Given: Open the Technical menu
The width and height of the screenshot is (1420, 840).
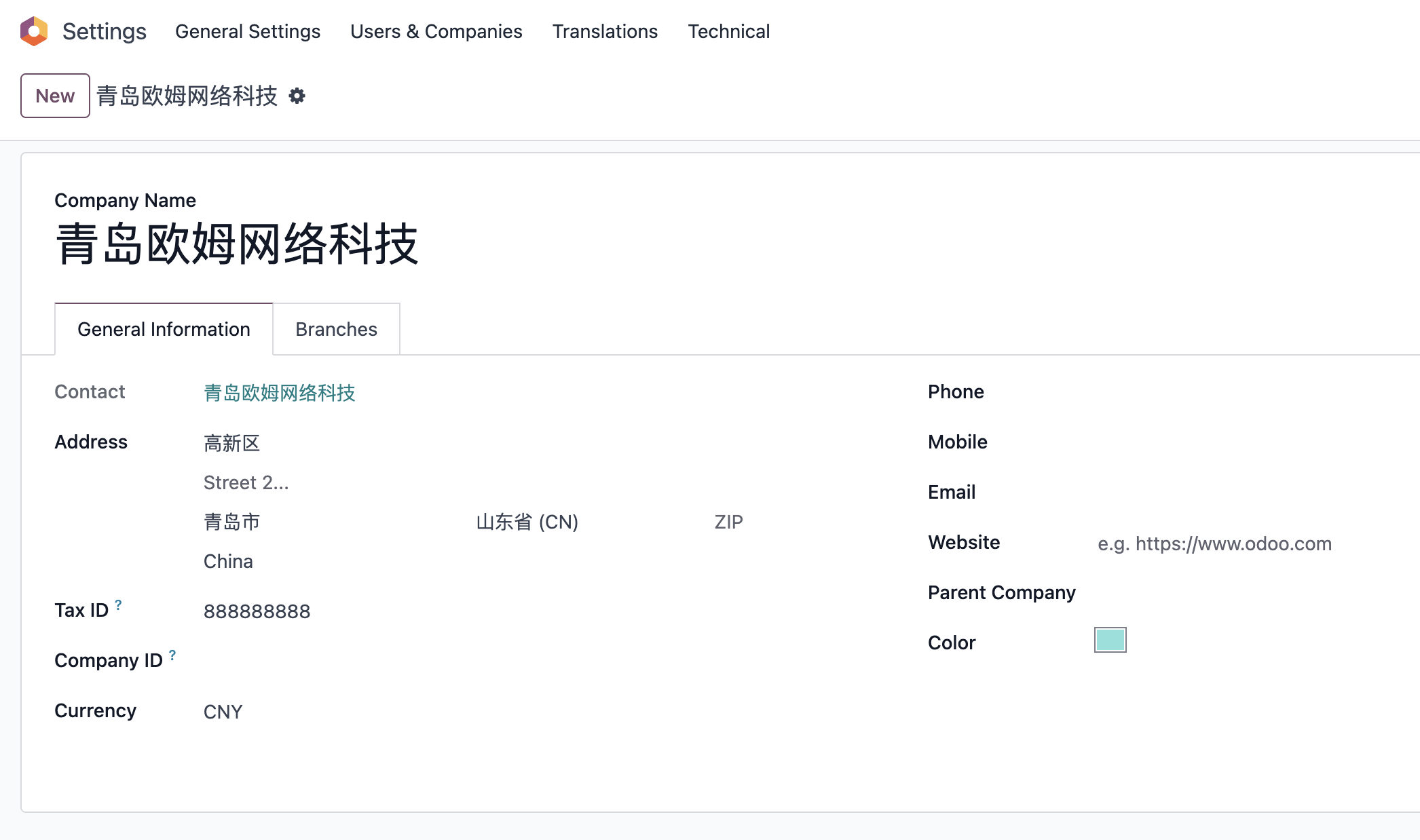Looking at the screenshot, I should click(729, 31).
